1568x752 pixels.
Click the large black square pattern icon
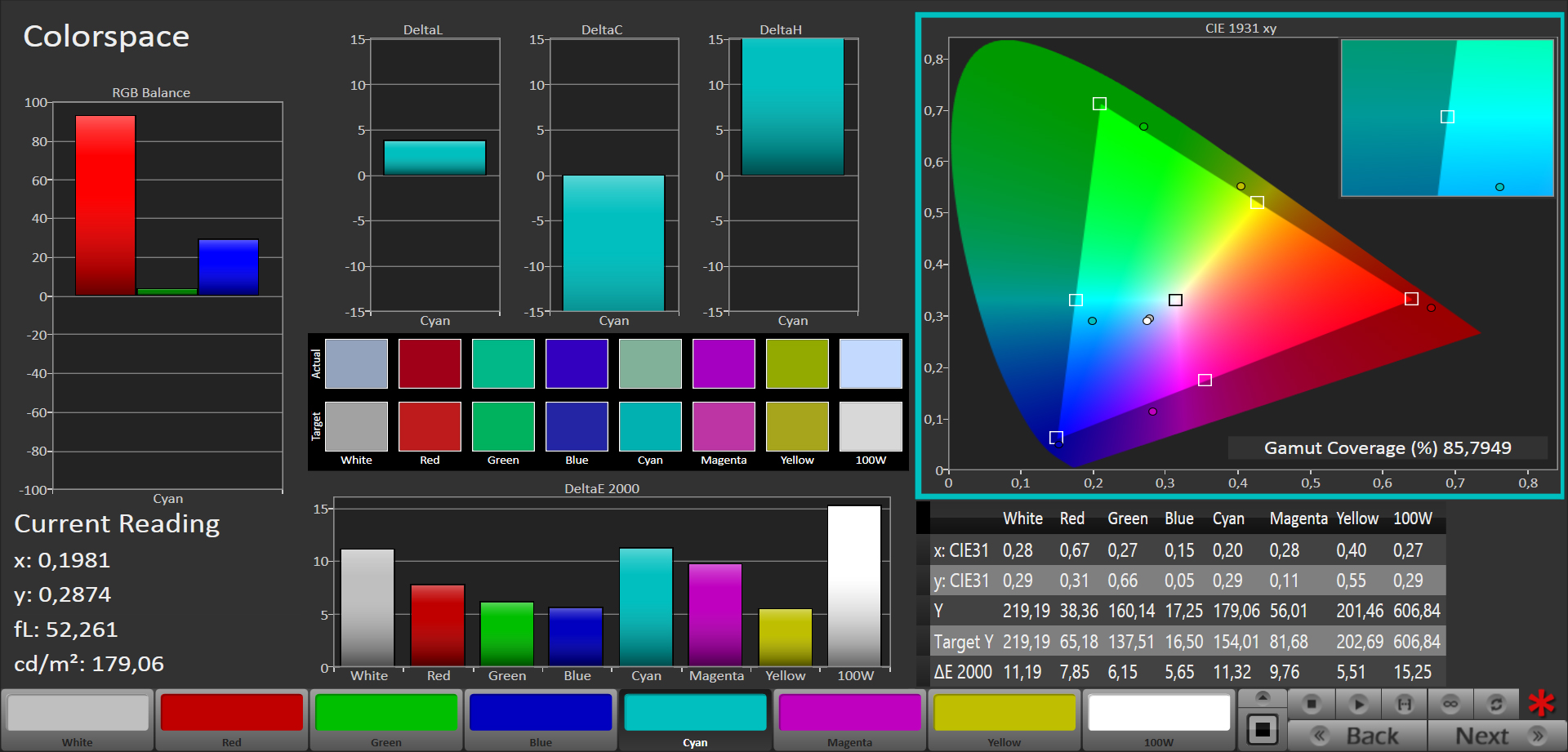(x=1263, y=728)
